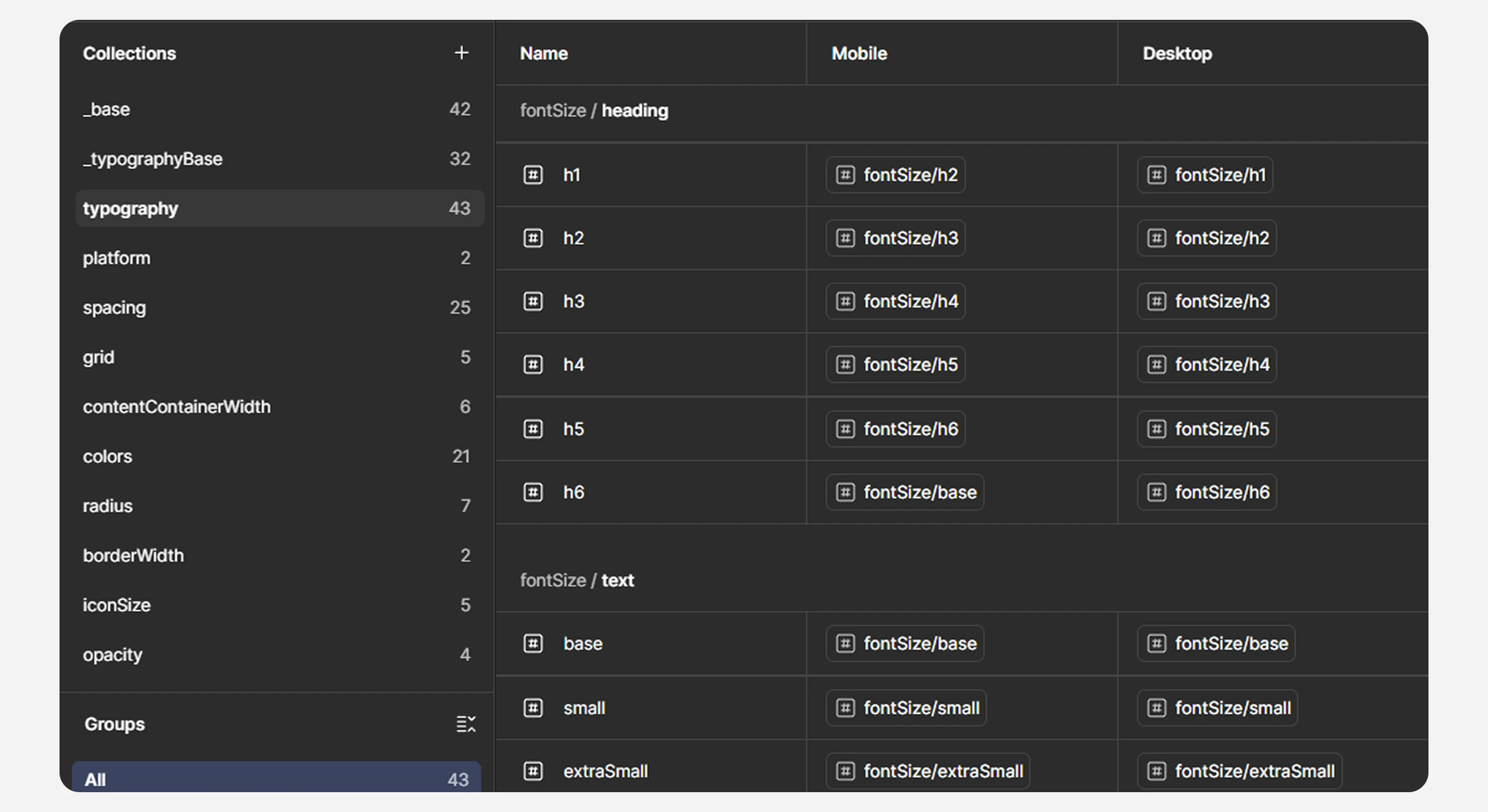
Task: Click the number variable icon beside h1
Action: click(x=533, y=175)
